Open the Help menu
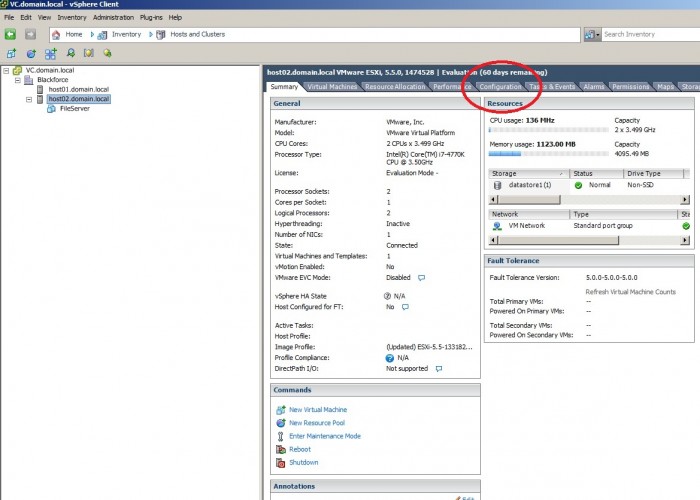This screenshot has width=700, height=500. click(x=175, y=17)
